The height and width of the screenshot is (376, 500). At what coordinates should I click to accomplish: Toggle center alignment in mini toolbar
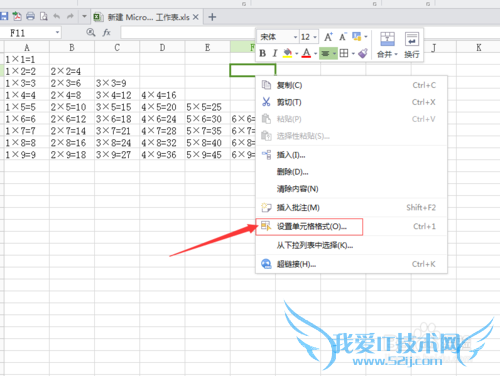(x=325, y=53)
